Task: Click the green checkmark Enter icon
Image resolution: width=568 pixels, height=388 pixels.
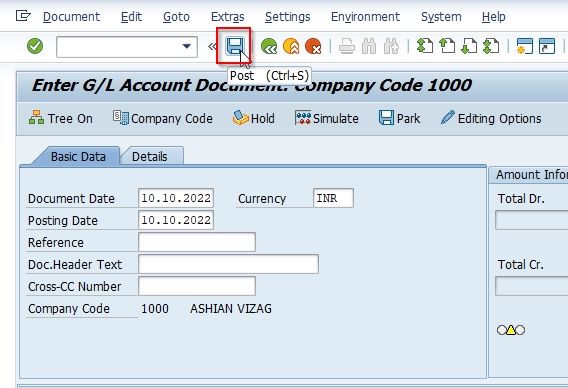Action: [x=35, y=46]
